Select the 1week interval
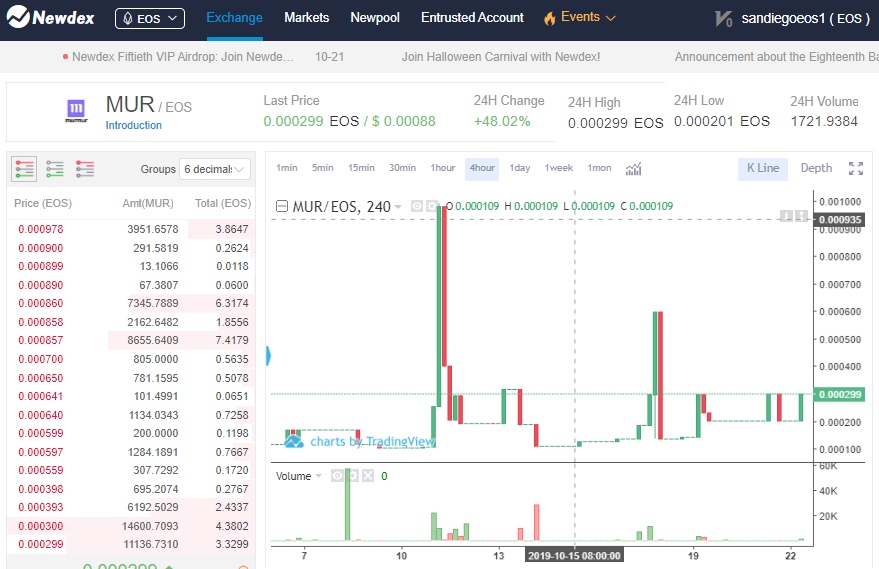Screen dimensions: 879x569 (559, 168)
